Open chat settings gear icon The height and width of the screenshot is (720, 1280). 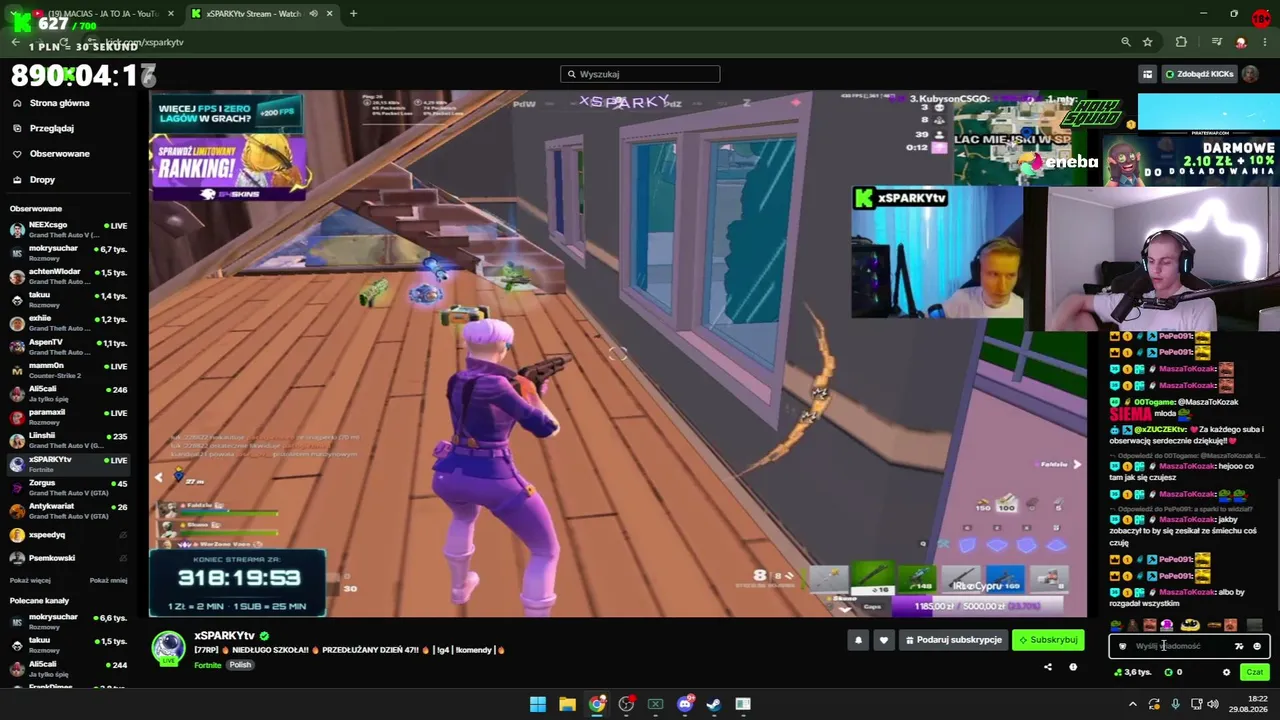point(1227,672)
